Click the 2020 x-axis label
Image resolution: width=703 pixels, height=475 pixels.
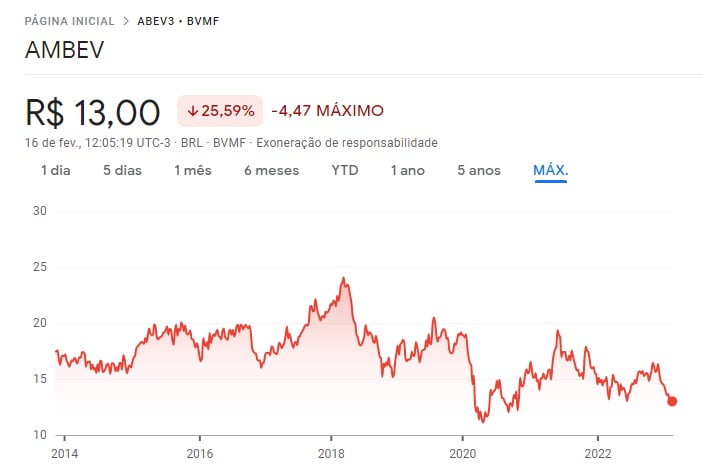point(462,452)
